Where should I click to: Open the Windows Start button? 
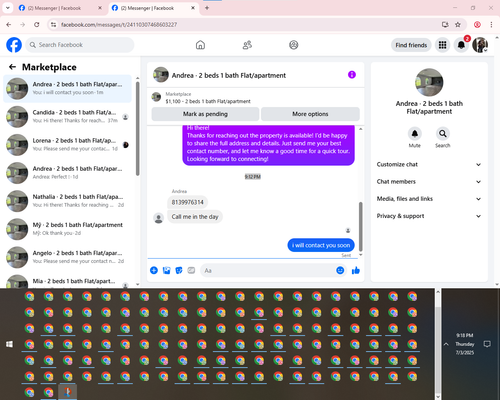click(9, 344)
